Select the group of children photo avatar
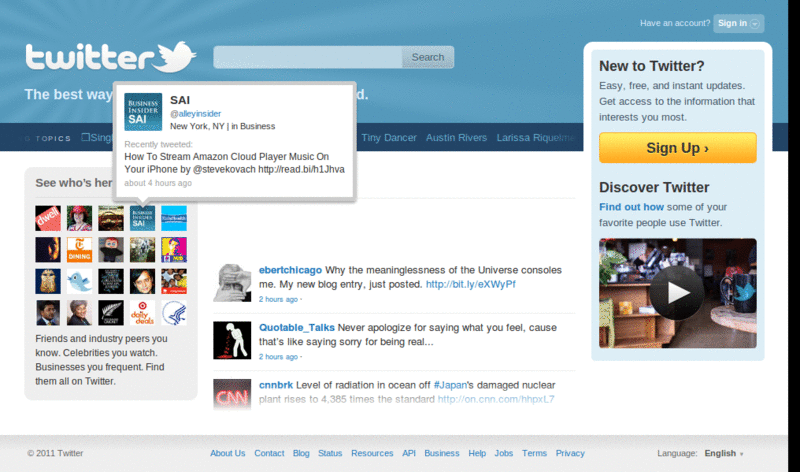800x472 pixels. click(174, 282)
